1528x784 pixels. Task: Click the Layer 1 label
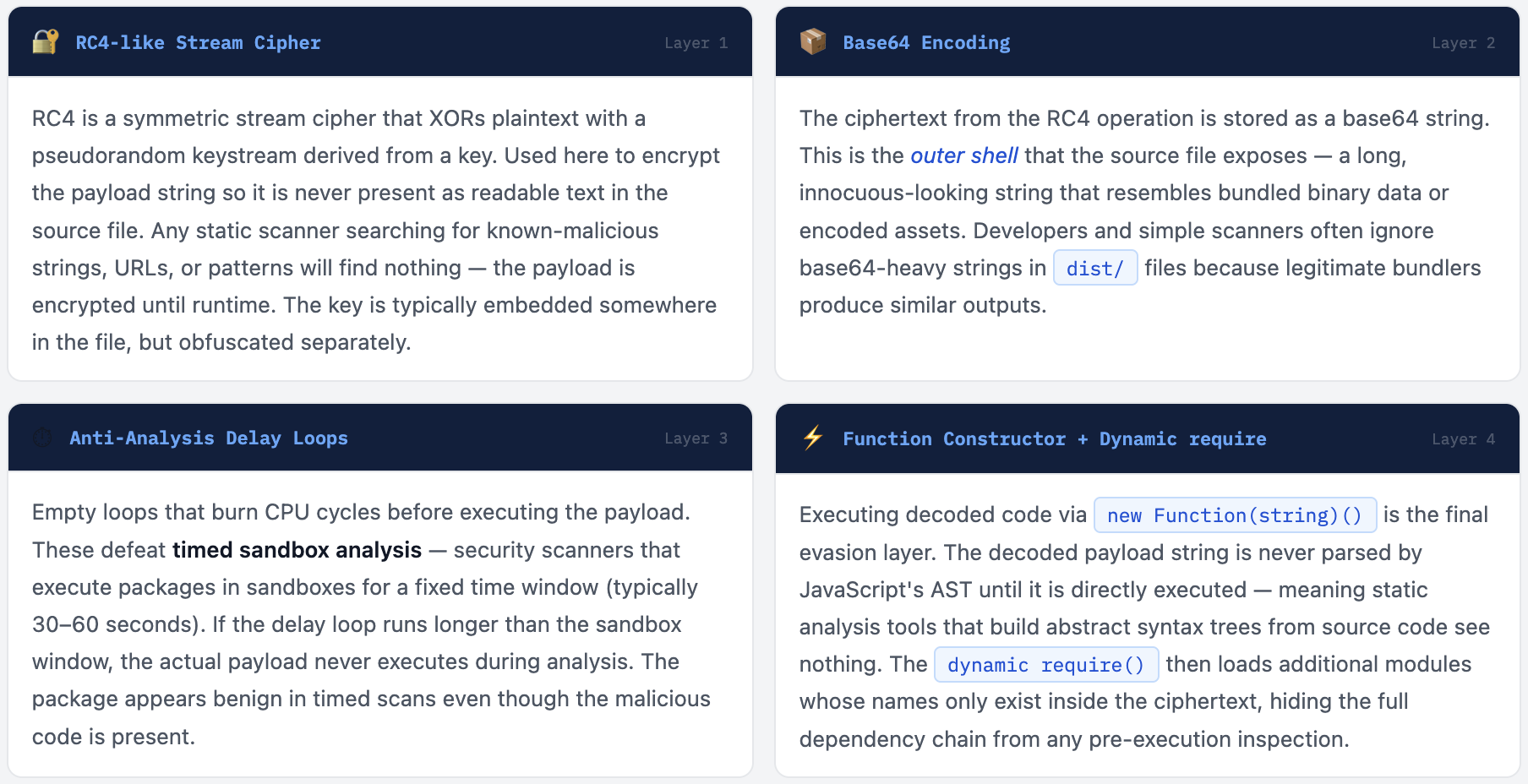[x=696, y=43]
